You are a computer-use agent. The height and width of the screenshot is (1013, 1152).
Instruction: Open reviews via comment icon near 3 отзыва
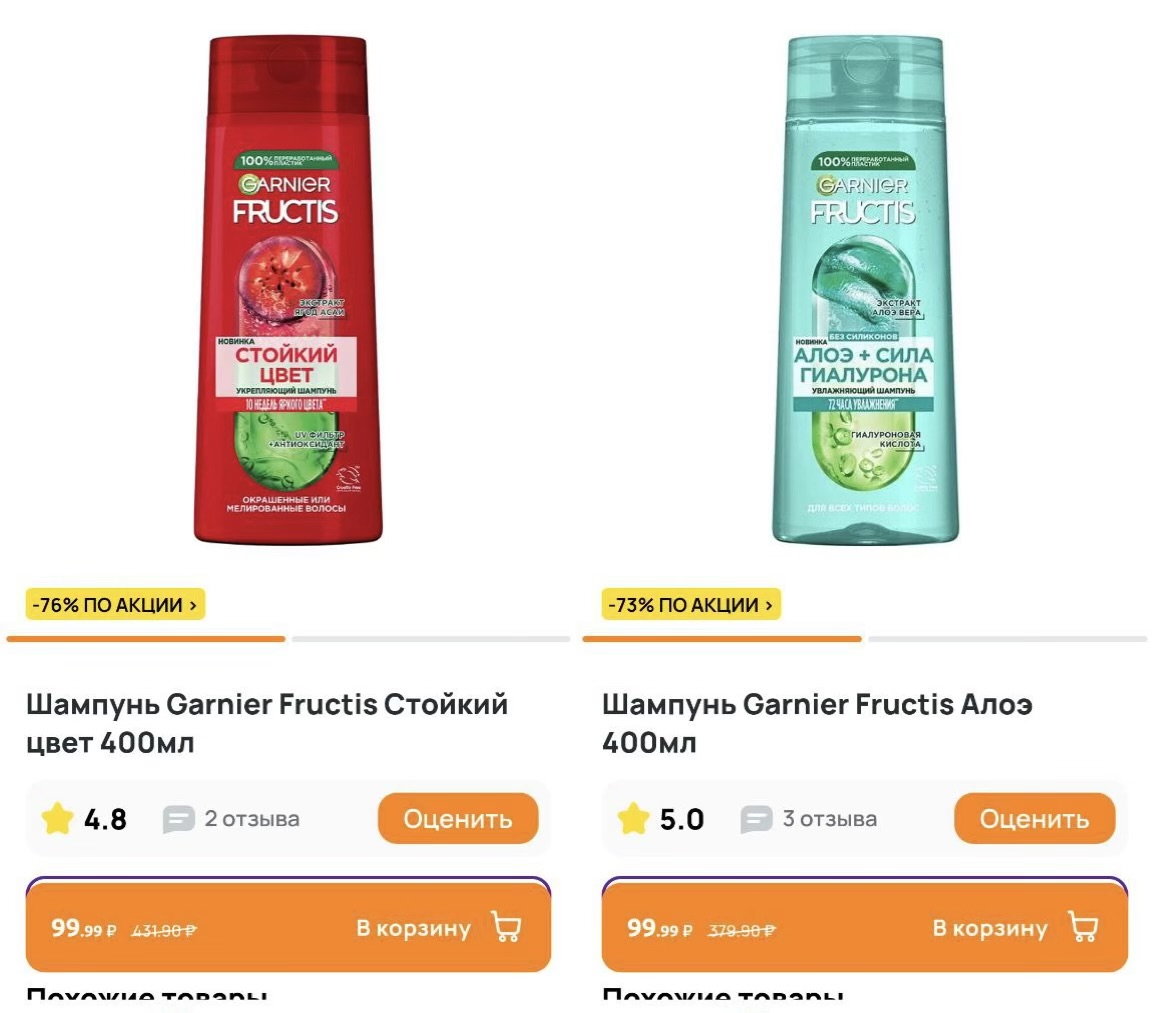(756, 819)
